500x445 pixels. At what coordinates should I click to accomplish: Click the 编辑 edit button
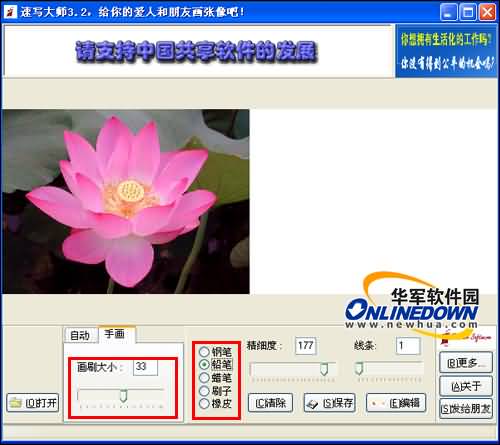396,403
